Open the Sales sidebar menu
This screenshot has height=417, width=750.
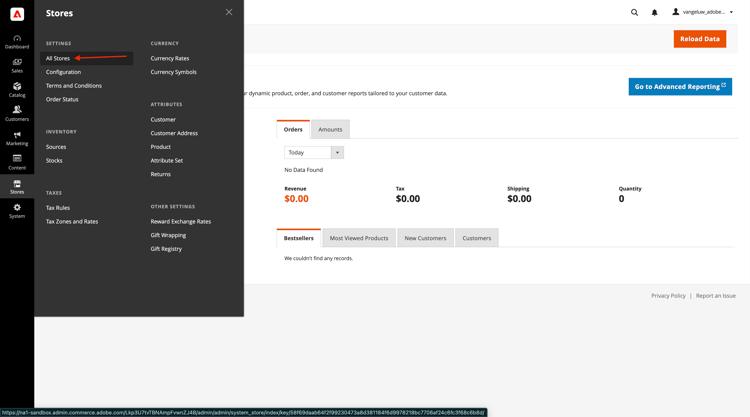17,66
